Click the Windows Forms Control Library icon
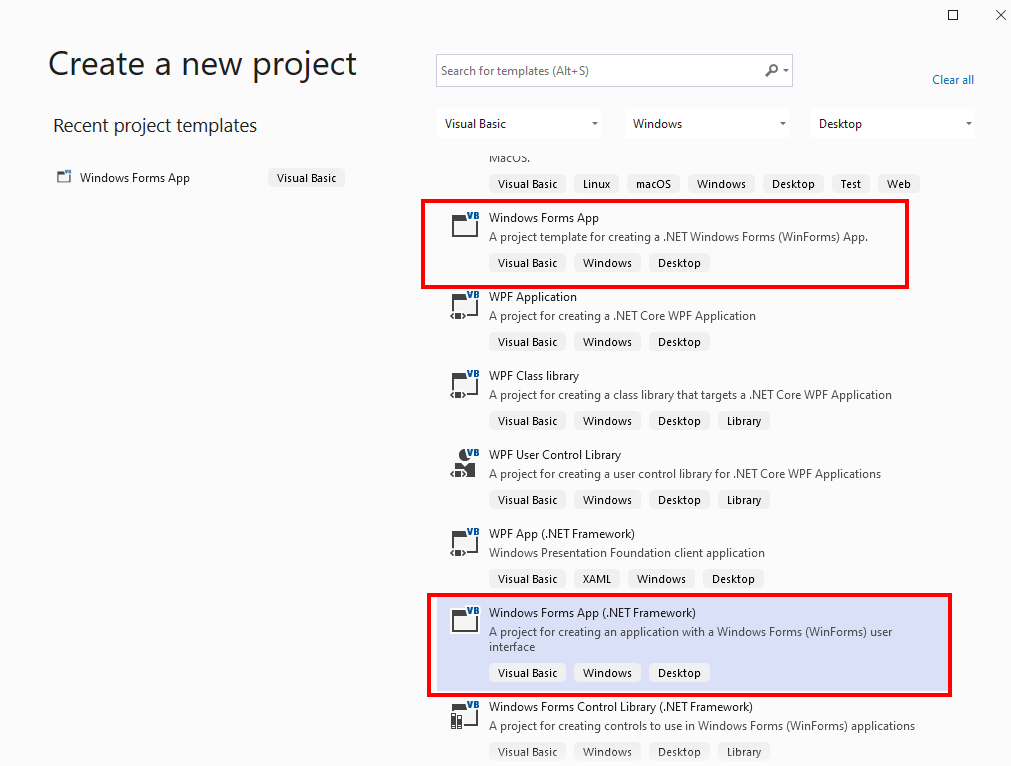The width and height of the screenshot is (1011, 766). [465, 714]
